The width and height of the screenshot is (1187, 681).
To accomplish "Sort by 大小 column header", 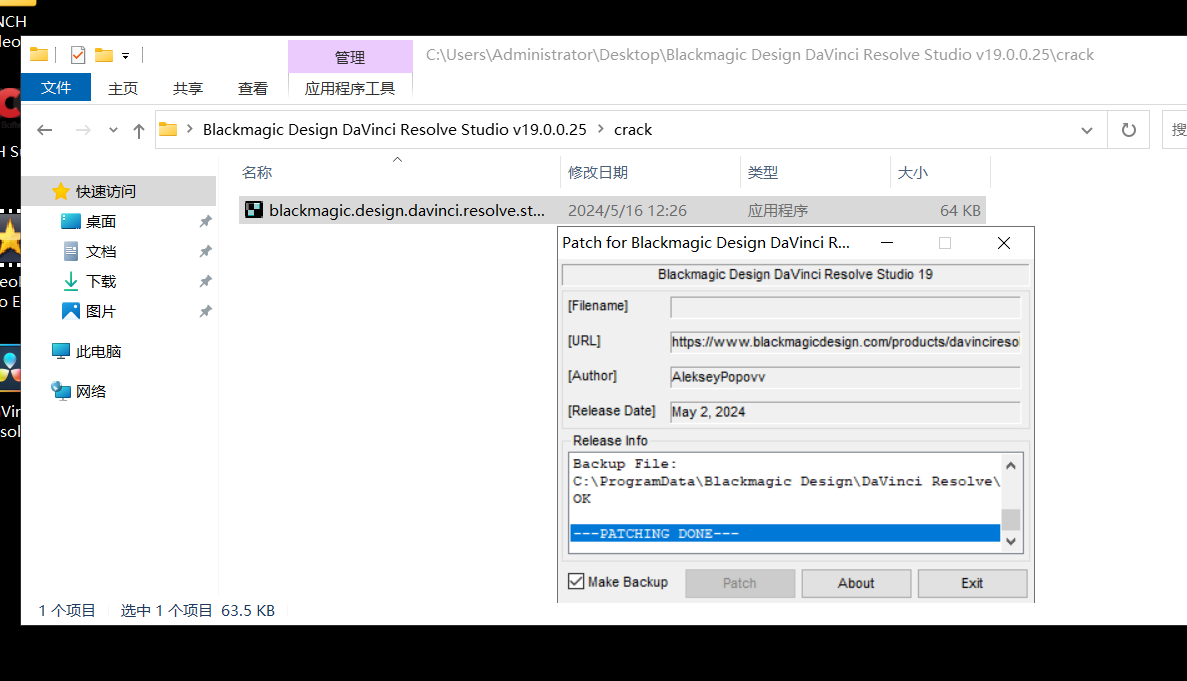I will coord(912,173).
